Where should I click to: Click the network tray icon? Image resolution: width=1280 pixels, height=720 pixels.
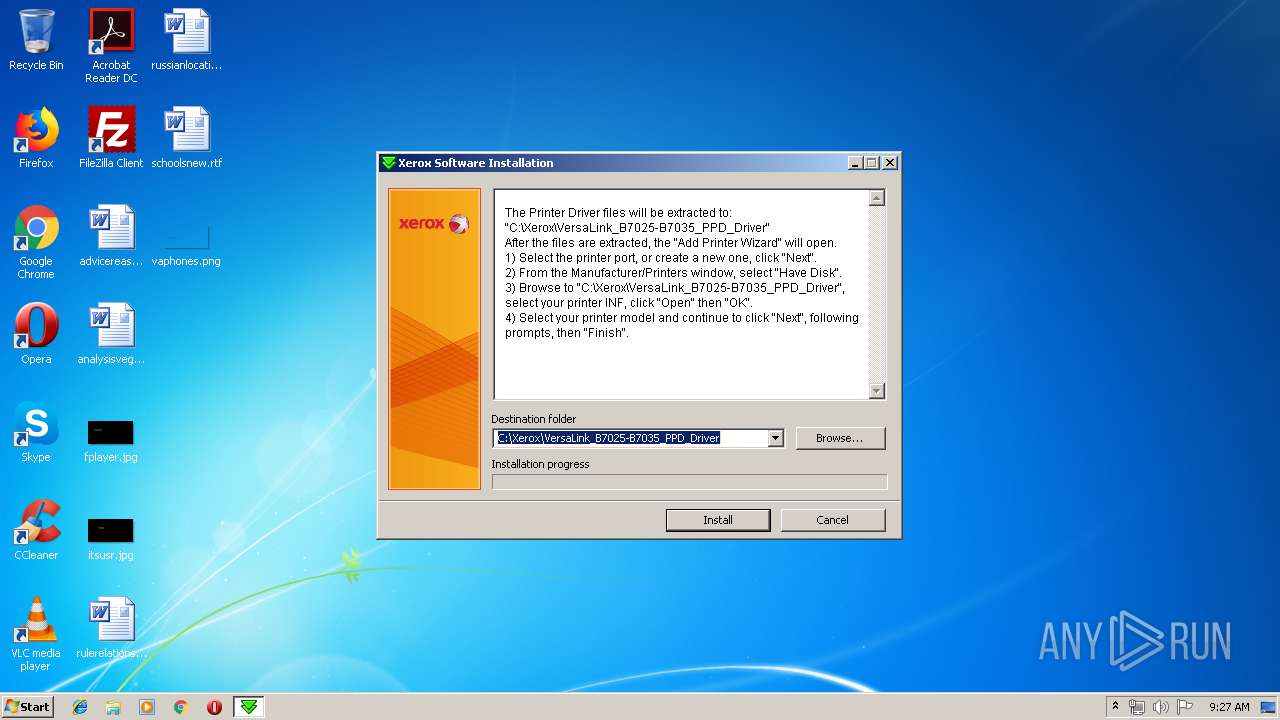1137,707
